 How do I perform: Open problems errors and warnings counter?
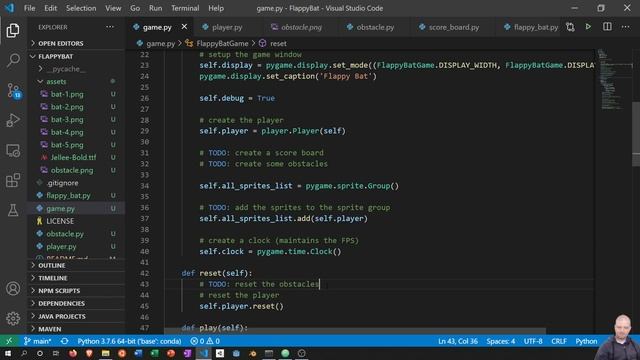(205, 341)
